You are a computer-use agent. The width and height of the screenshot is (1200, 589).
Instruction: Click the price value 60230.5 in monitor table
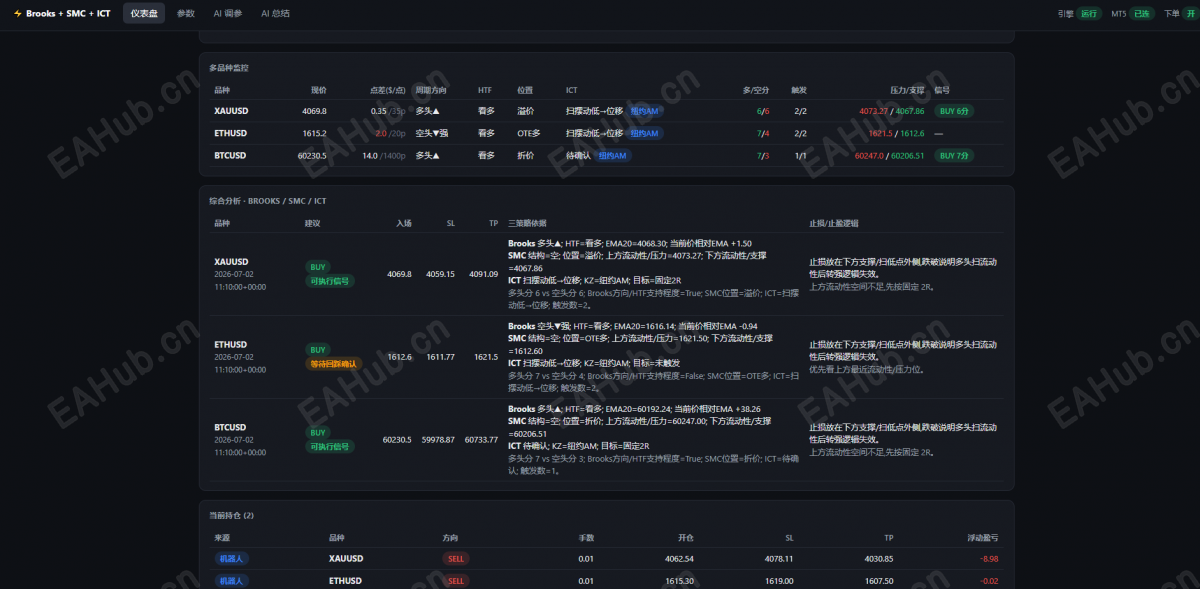tap(312, 155)
